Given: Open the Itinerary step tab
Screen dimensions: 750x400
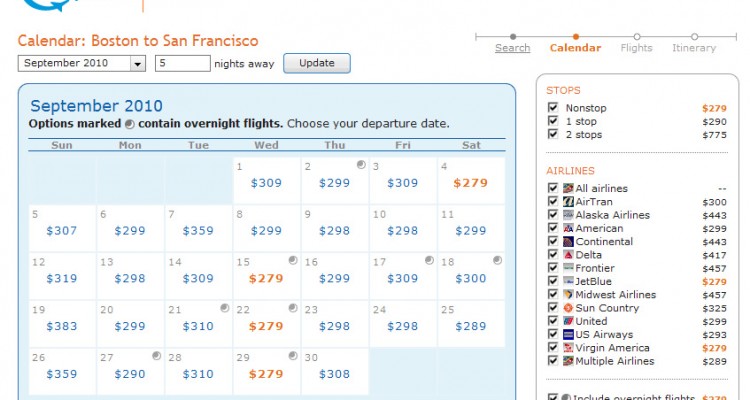Looking at the screenshot, I should coord(694,48).
